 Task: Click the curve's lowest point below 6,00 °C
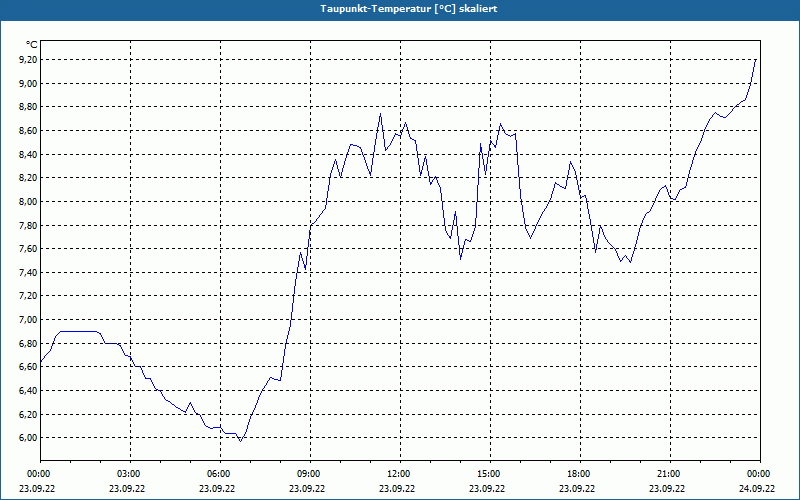click(x=240, y=441)
